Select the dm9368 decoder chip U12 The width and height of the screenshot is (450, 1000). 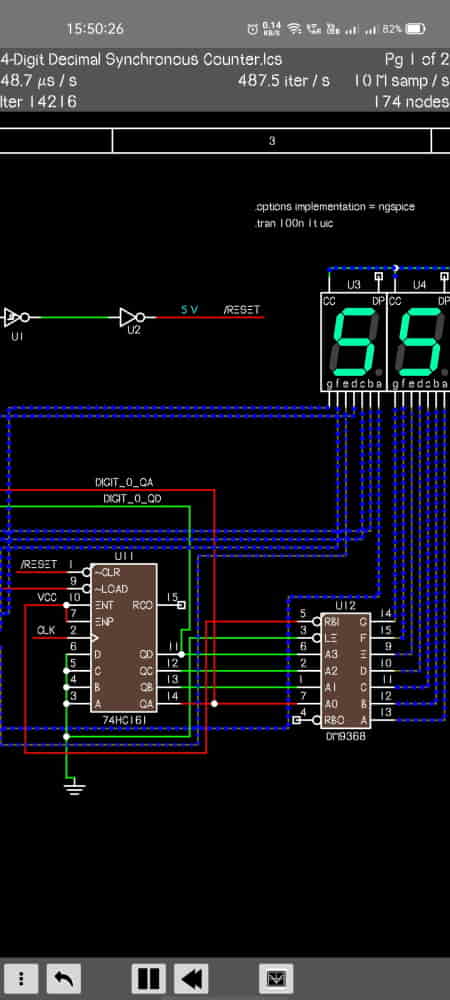346,672
